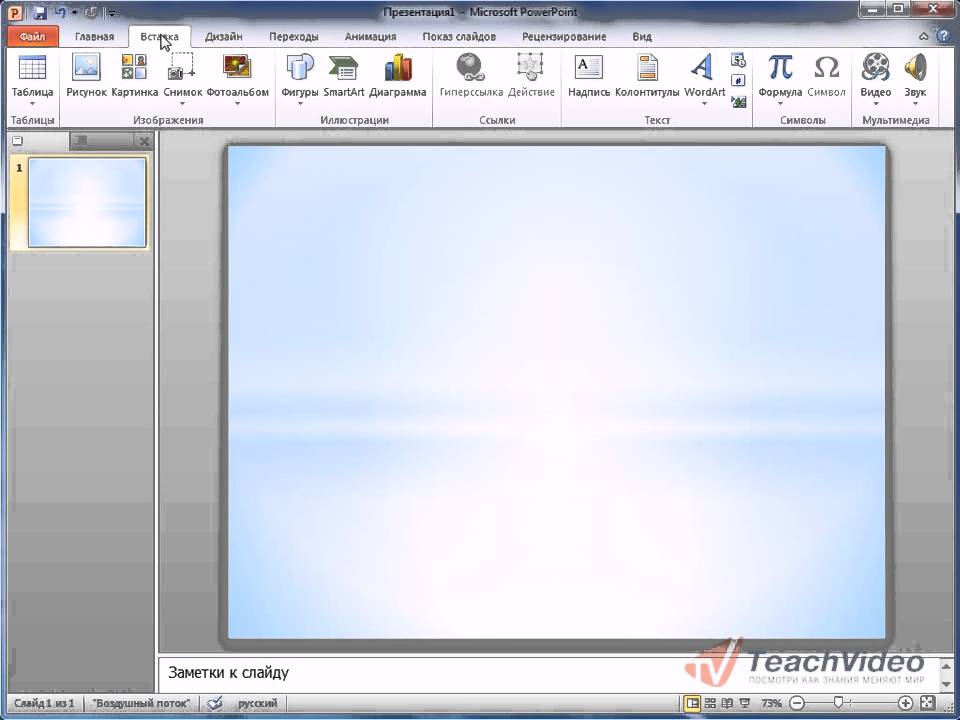Insert date and time icon

click(x=738, y=60)
